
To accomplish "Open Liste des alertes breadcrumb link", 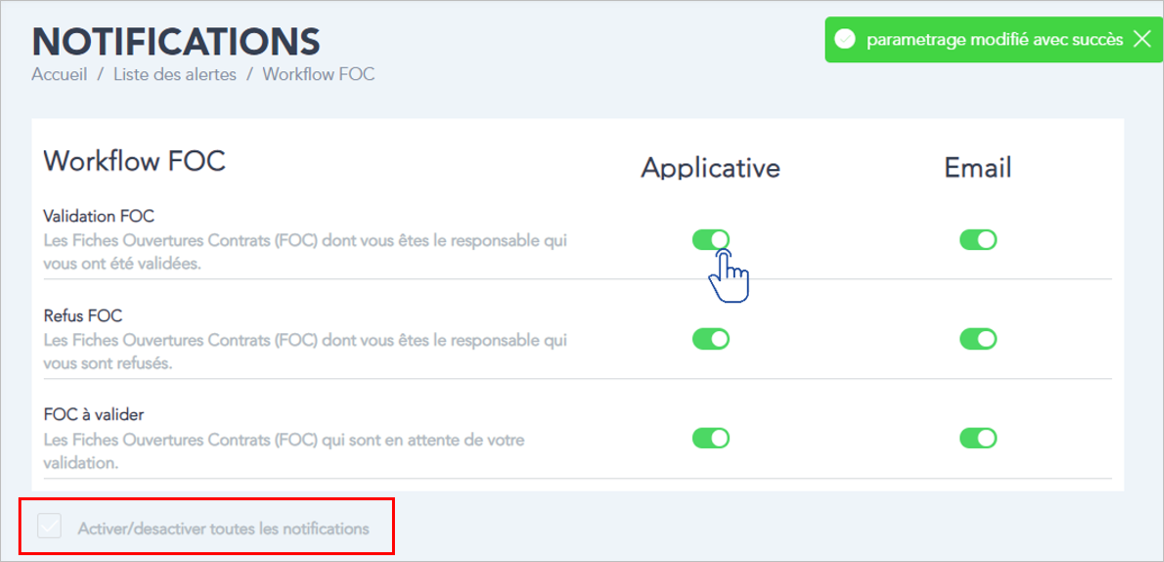I will [175, 75].
